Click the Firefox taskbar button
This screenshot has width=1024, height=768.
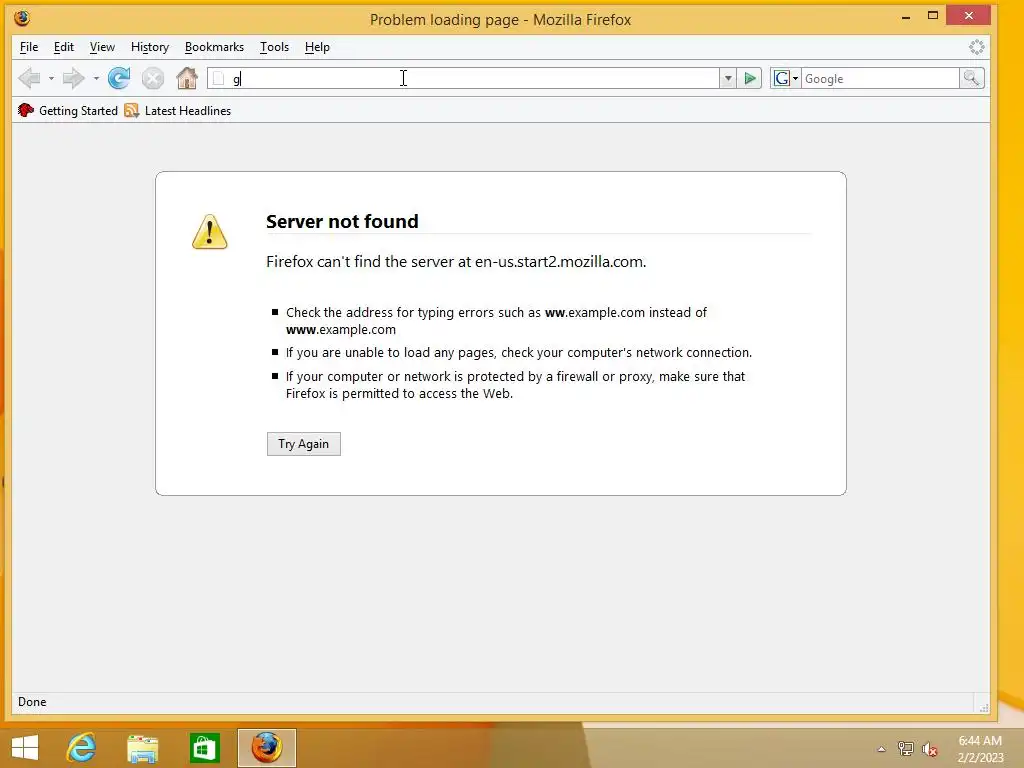click(x=266, y=748)
